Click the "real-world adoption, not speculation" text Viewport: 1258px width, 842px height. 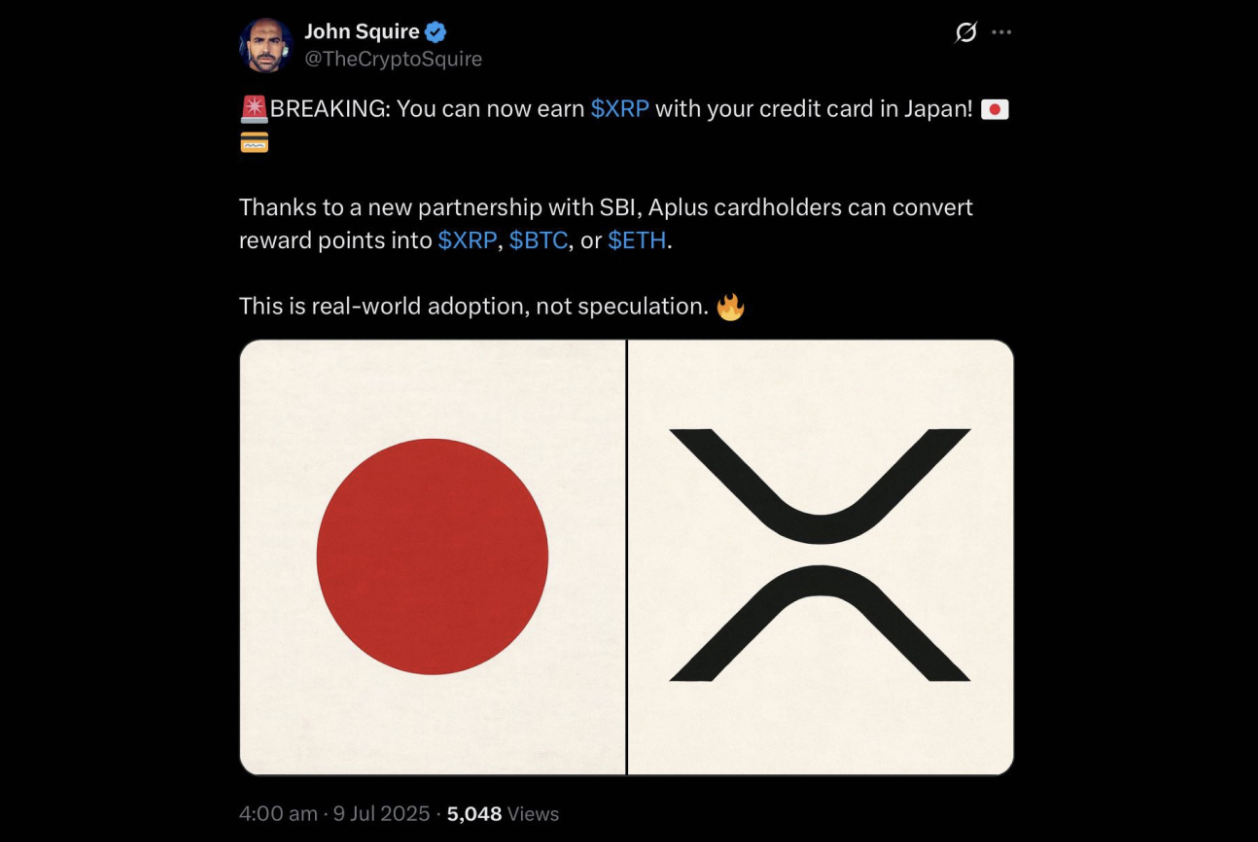click(x=510, y=306)
